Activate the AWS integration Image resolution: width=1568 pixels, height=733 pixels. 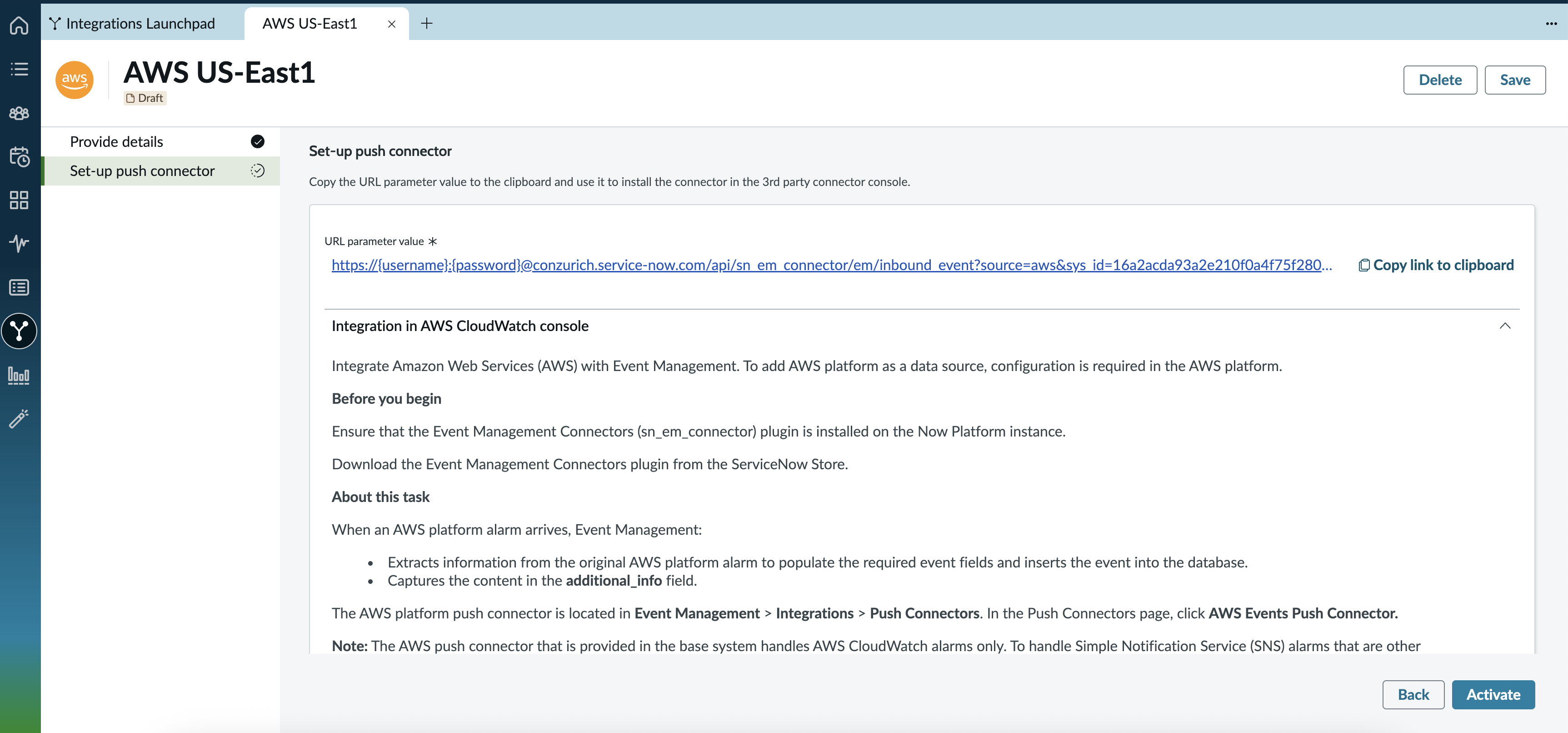click(1493, 694)
